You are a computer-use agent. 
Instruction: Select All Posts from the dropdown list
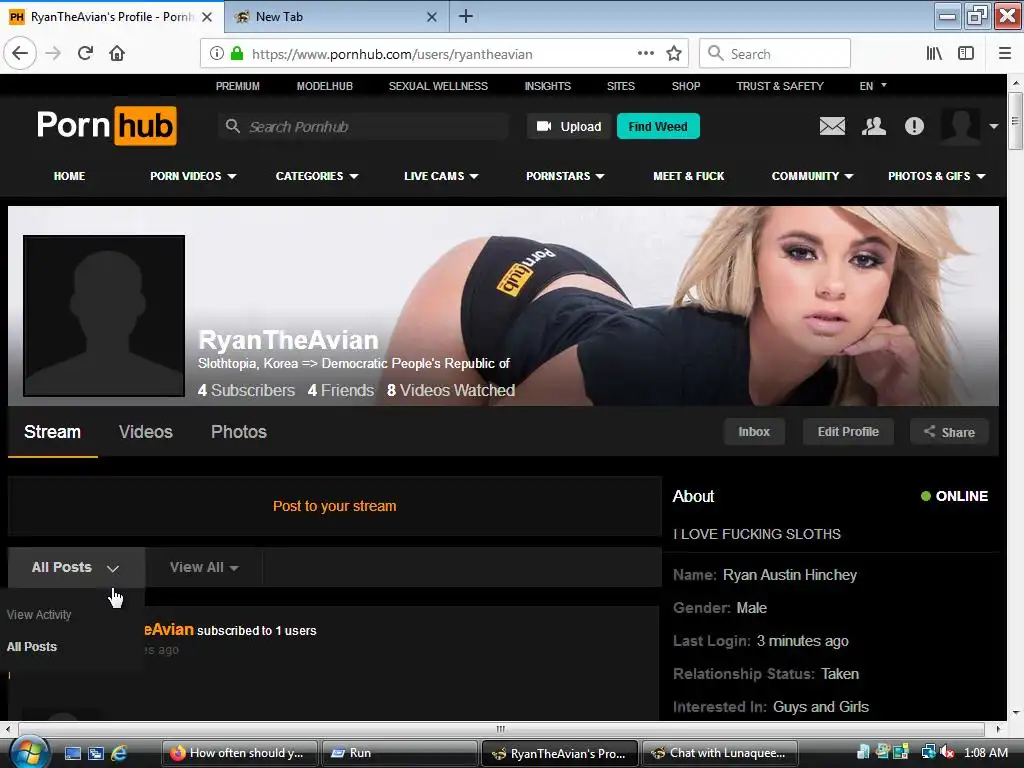click(31, 647)
